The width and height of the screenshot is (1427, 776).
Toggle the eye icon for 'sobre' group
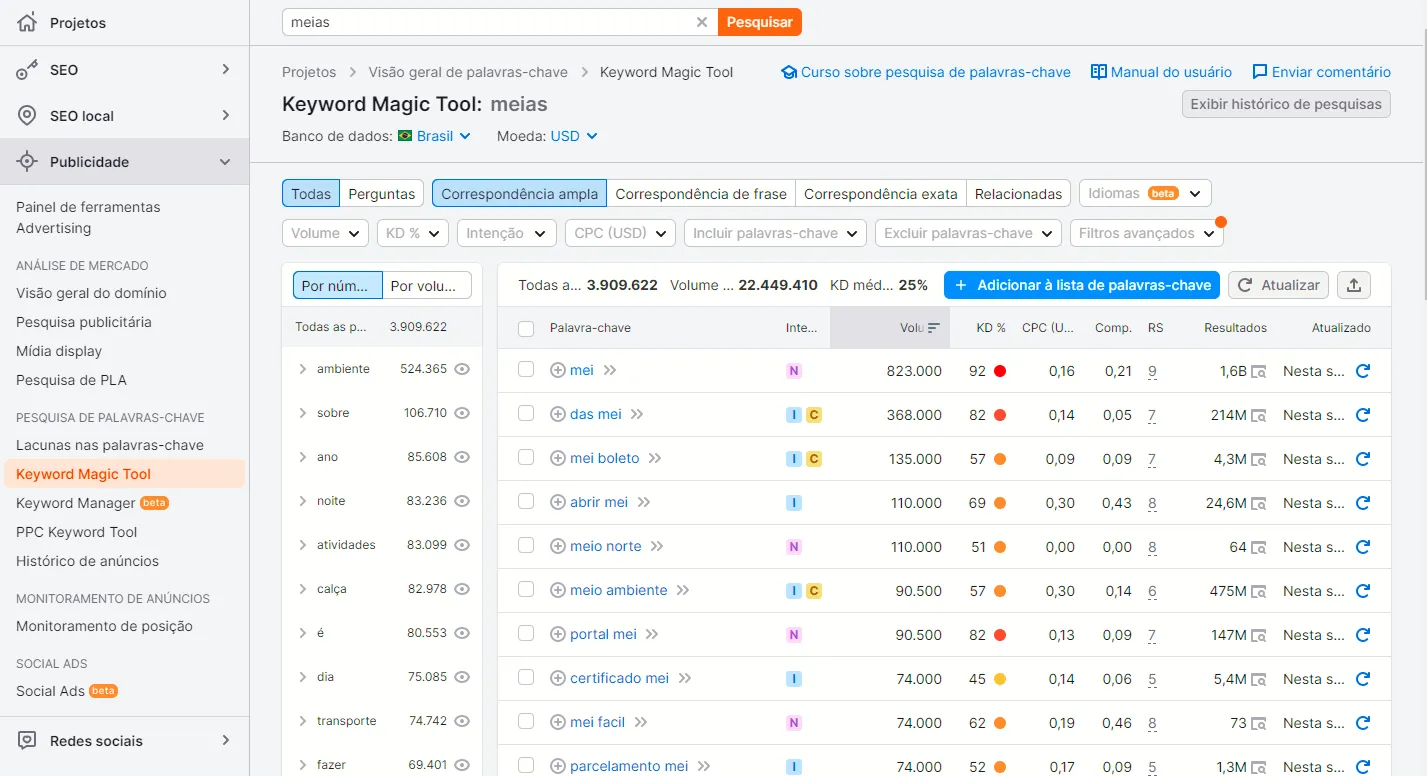tap(462, 413)
